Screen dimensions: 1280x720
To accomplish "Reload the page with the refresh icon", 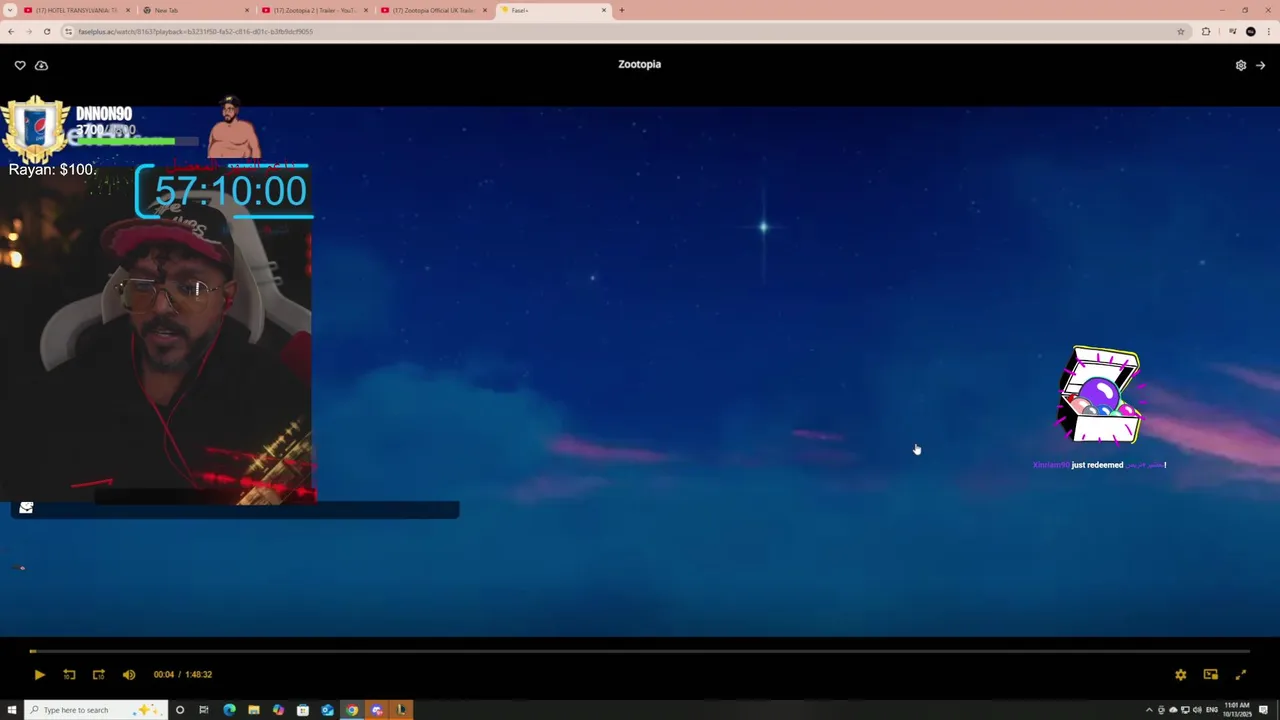I will pyautogui.click(x=47, y=31).
